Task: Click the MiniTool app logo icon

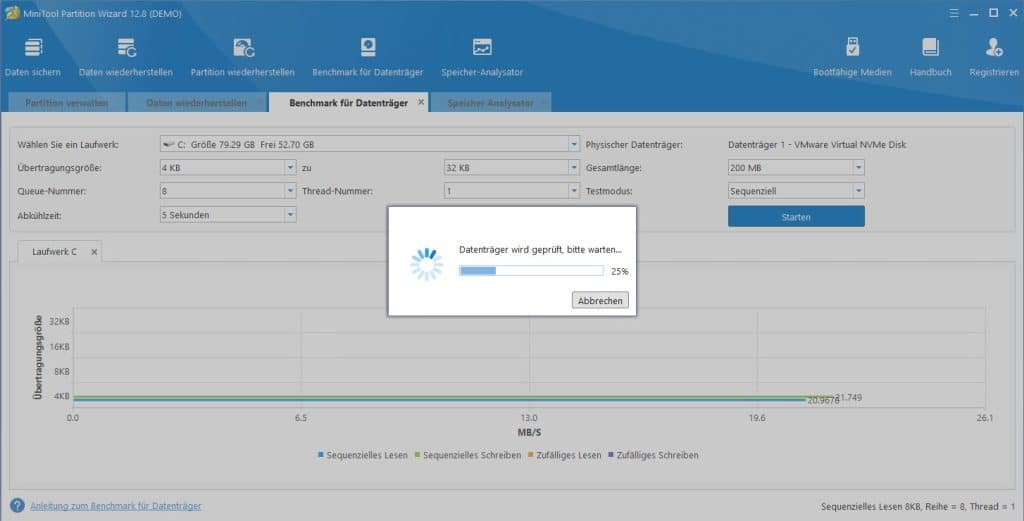Action: point(12,13)
